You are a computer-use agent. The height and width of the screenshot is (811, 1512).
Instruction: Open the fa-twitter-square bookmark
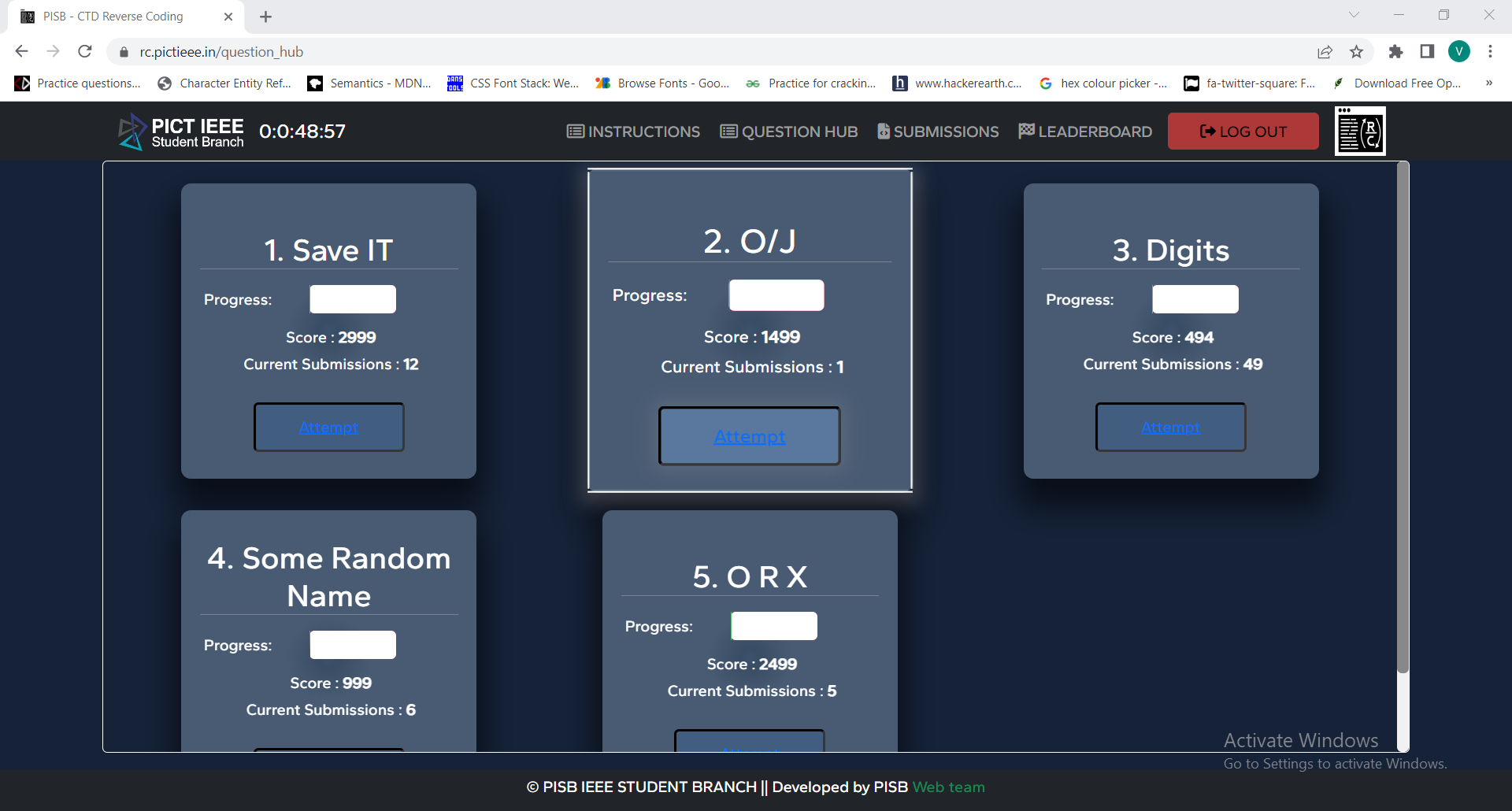coord(1250,83)
